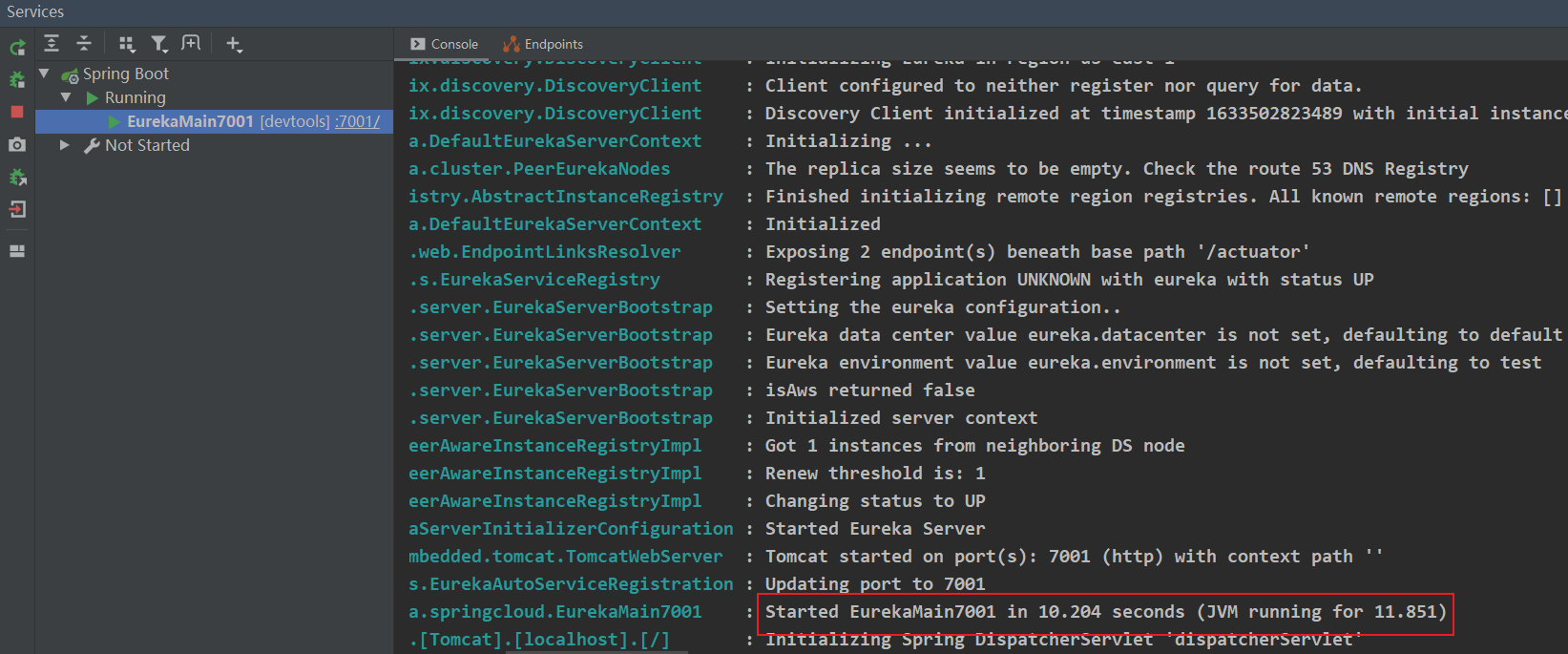Click 'Eureka data center value eureka.datacenter' line
The image size is (1568, 654).
(1163, 335)
